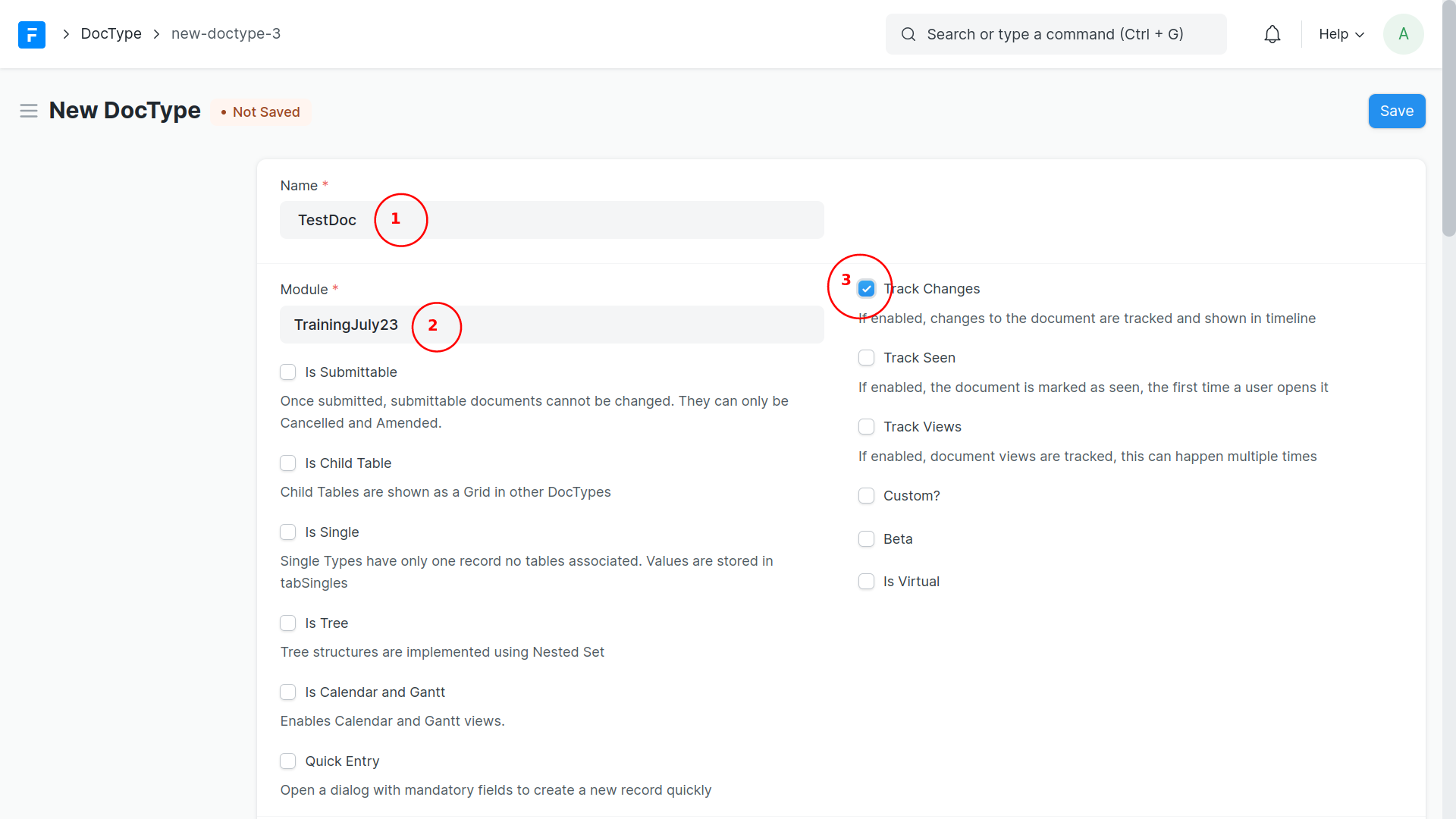Open the user avatar menu
Screen dimensions: 1456x819
(1403, 34)
